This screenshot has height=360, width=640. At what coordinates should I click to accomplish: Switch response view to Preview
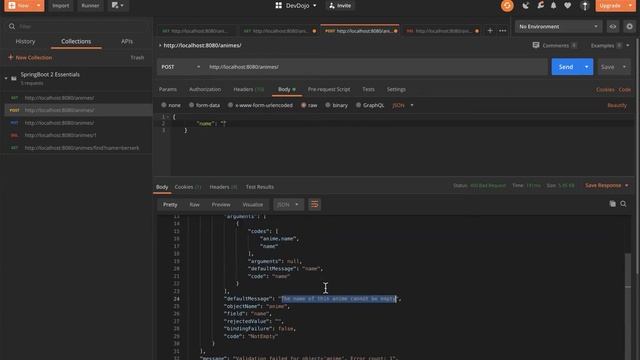point(221,204)
